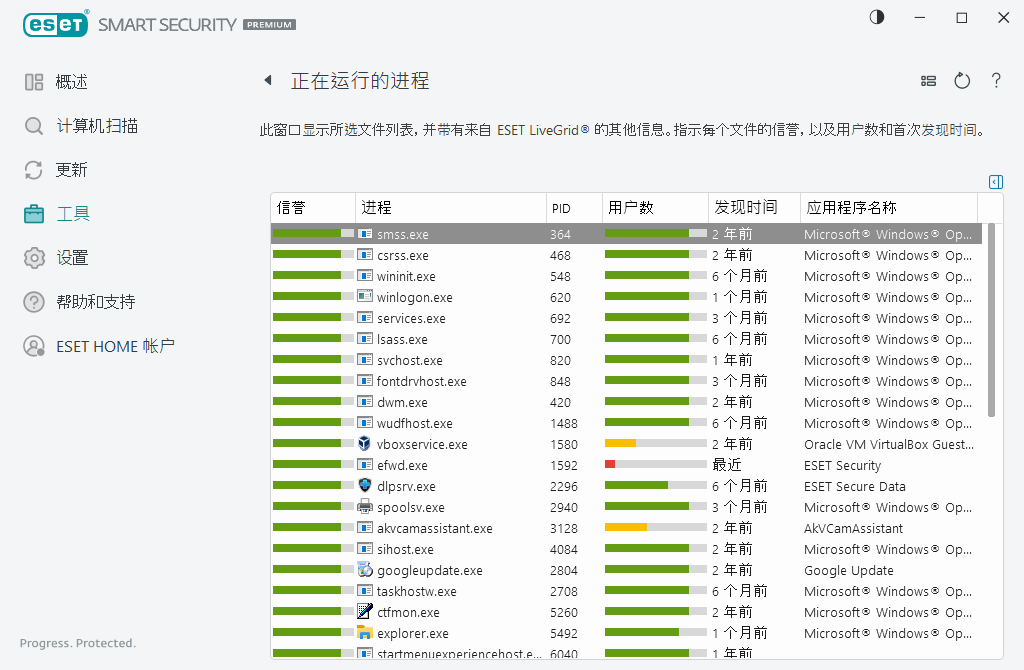Select the smss.exe process row
This screenshot has width=1024, height=670.
click(x=450, y=233)
